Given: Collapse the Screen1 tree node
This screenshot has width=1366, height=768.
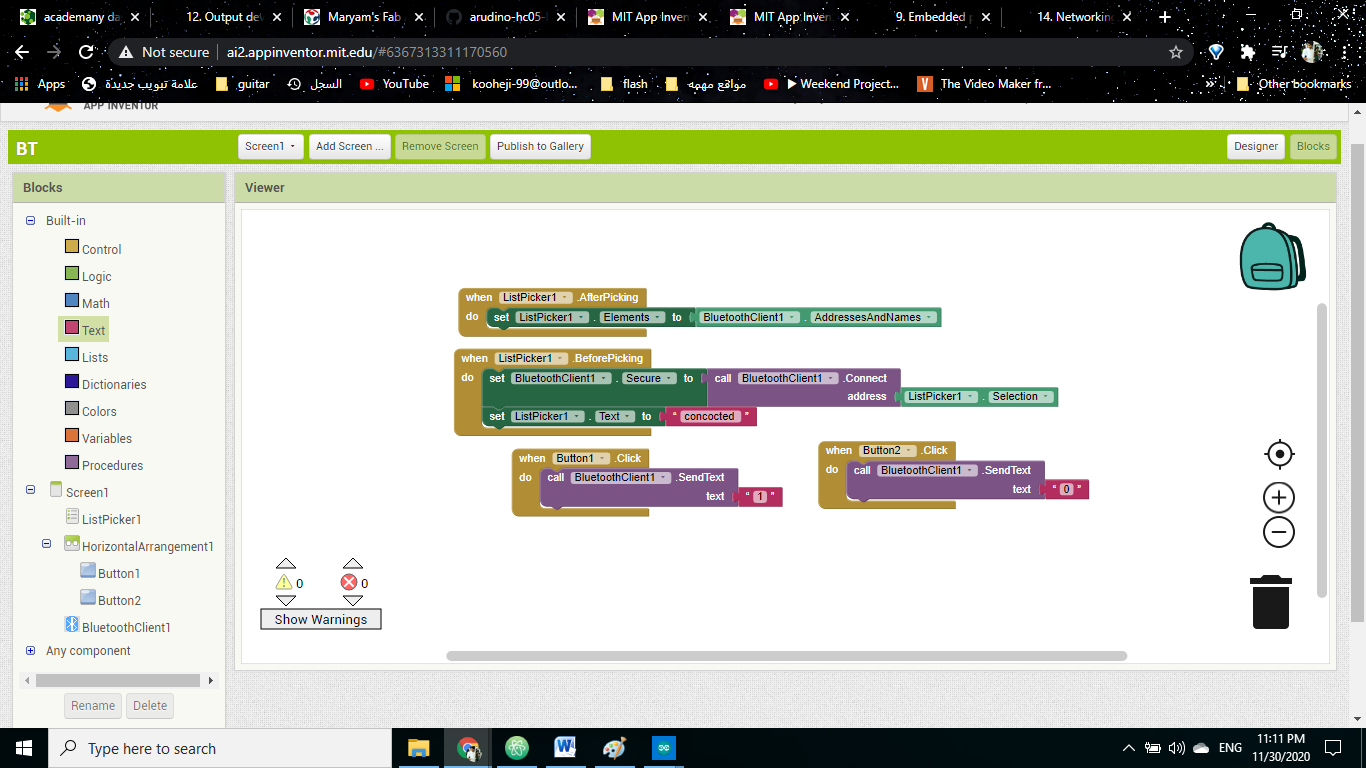Looking at the screenshot, I should 31,490.
